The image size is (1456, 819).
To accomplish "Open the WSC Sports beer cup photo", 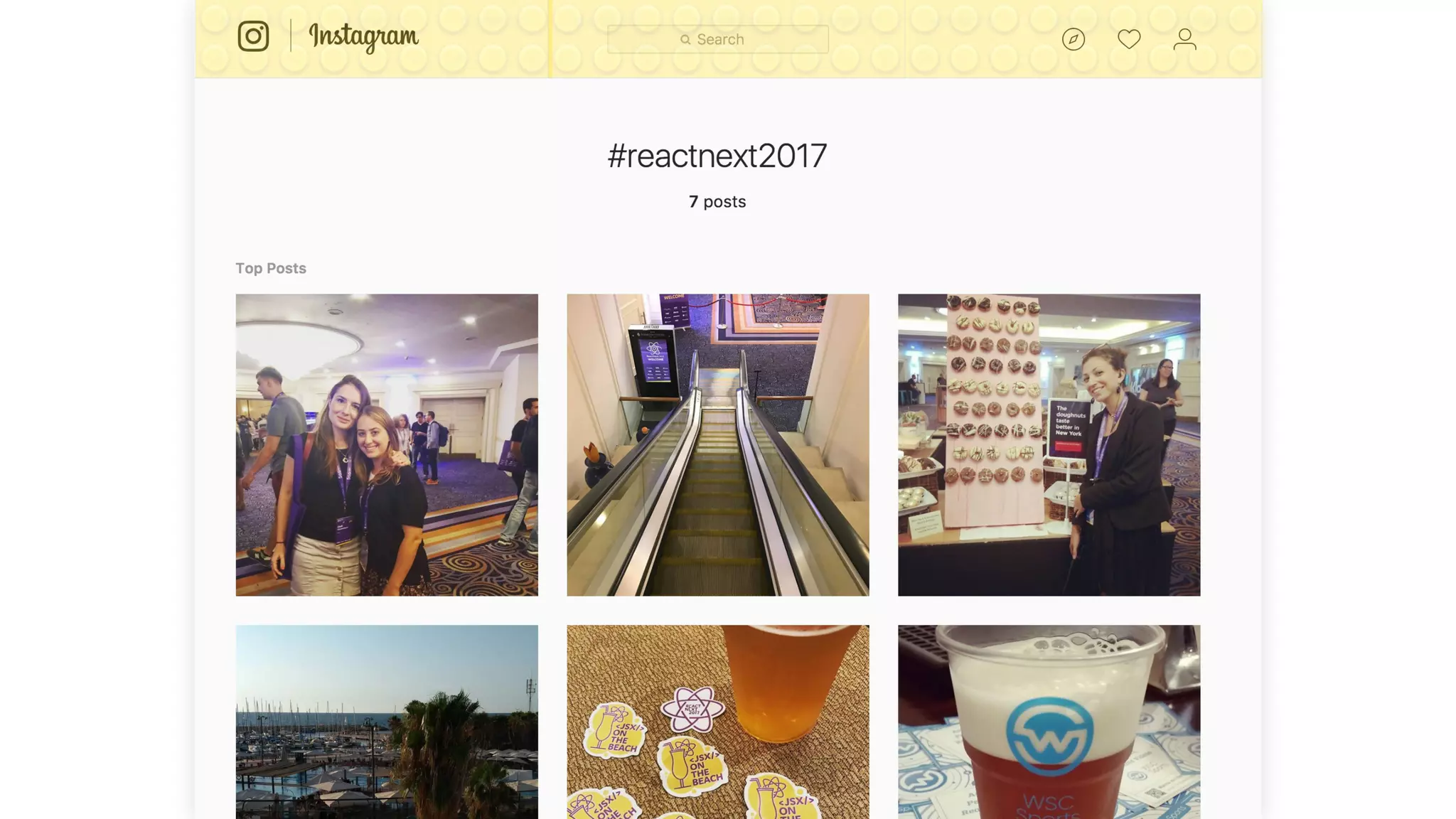I will tap(1049, 722).
